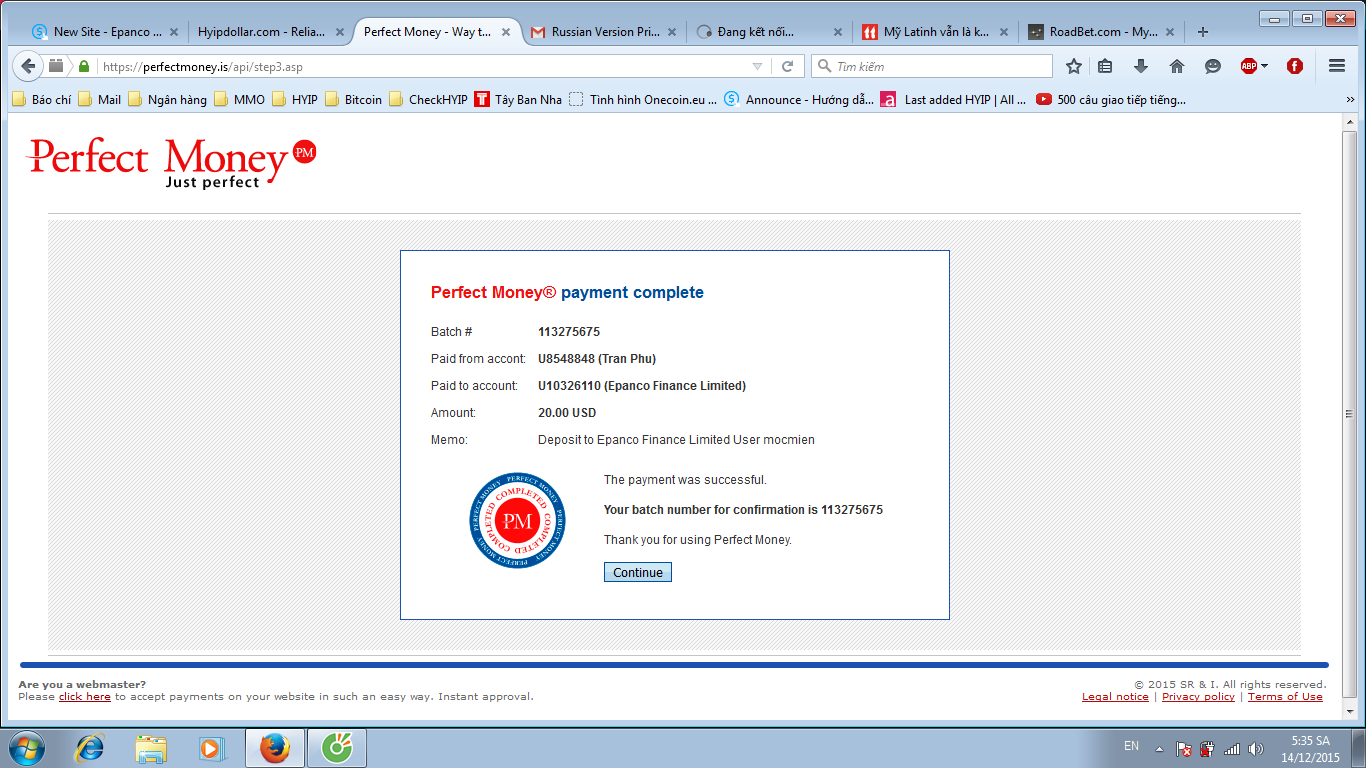The image size is (1366, 768).
Task: Open the Báo chí bookmark folder
Action: tap(43, 99)
